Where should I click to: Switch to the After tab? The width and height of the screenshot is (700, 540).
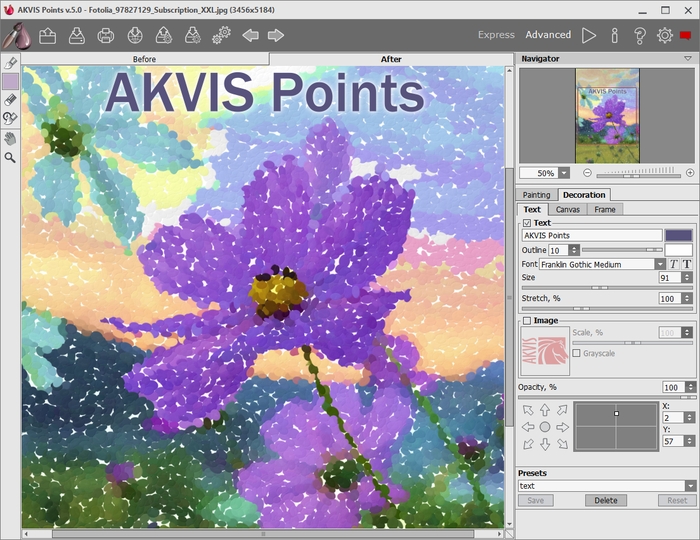391,59
